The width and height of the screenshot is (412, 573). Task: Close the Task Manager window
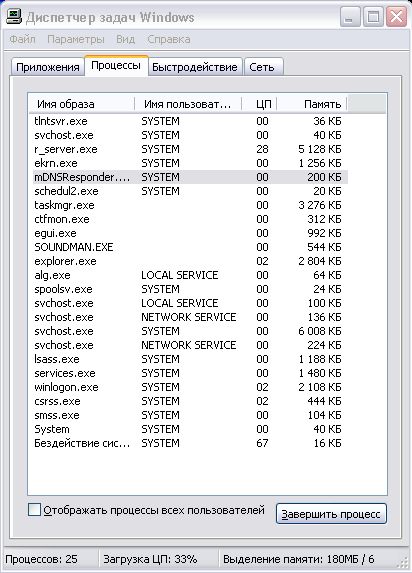tap(397, 17)
